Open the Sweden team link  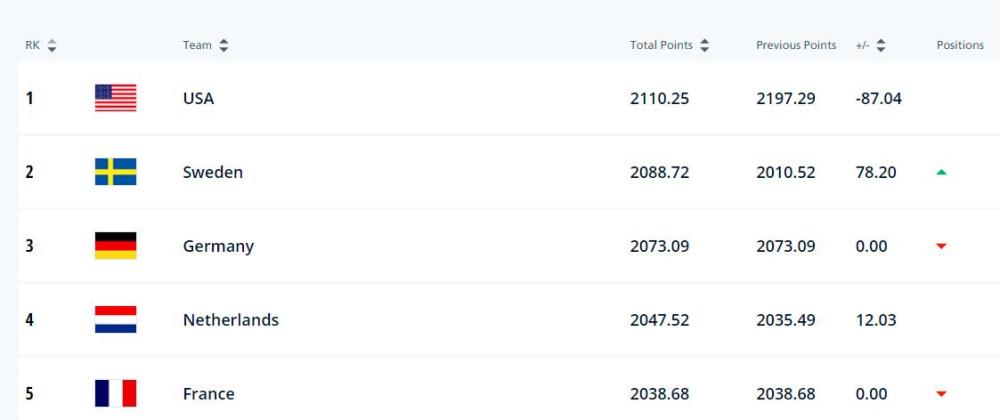(x=213, y=172)
